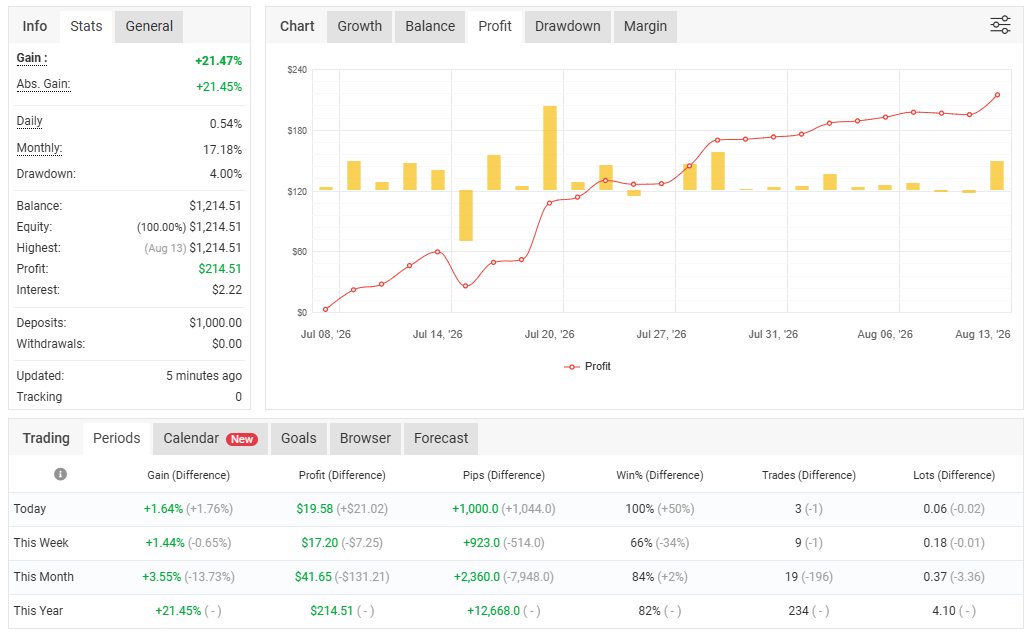Select the This Year row label

pos(38,611)
